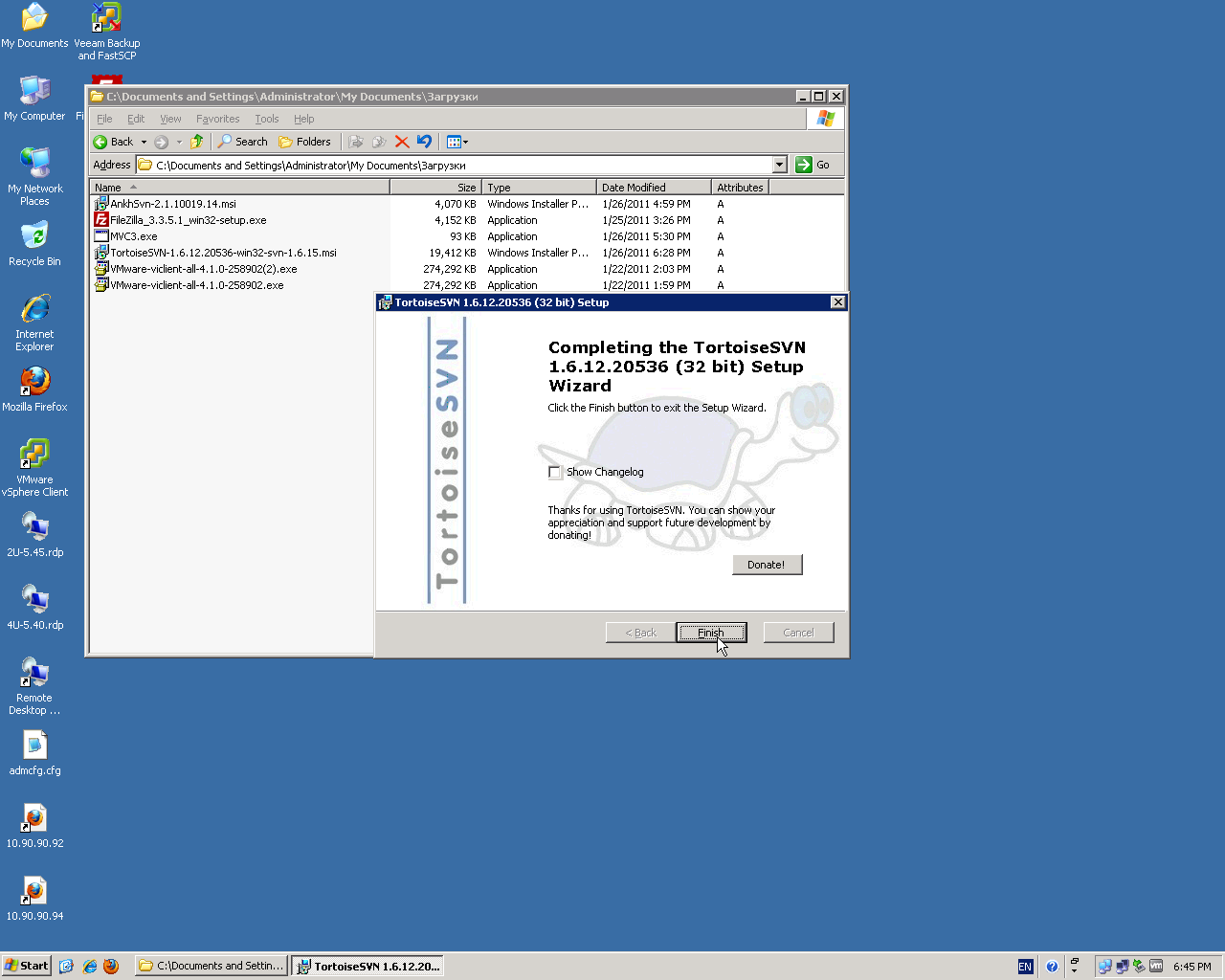Select the 2U-5.45.rdp desktop icon

pyautogui.click(x=34, y=536)
